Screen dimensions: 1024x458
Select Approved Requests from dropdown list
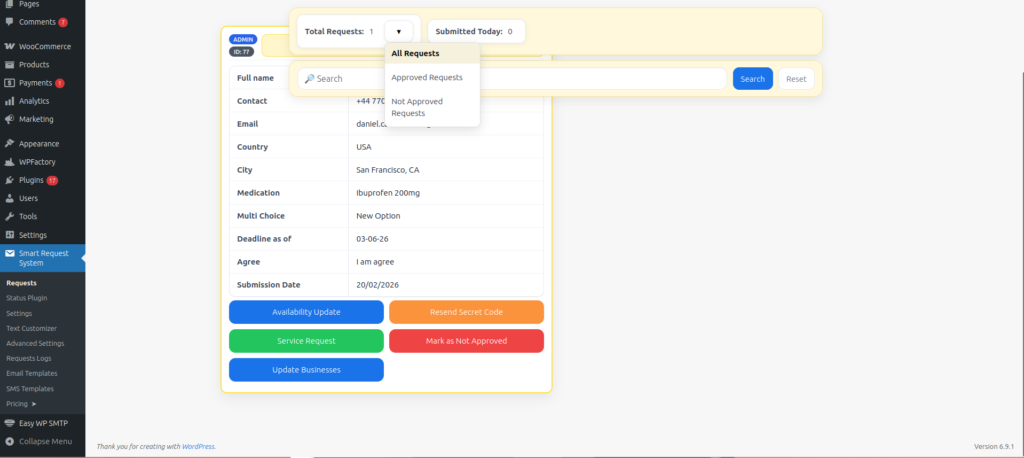[x=427, y=77]
